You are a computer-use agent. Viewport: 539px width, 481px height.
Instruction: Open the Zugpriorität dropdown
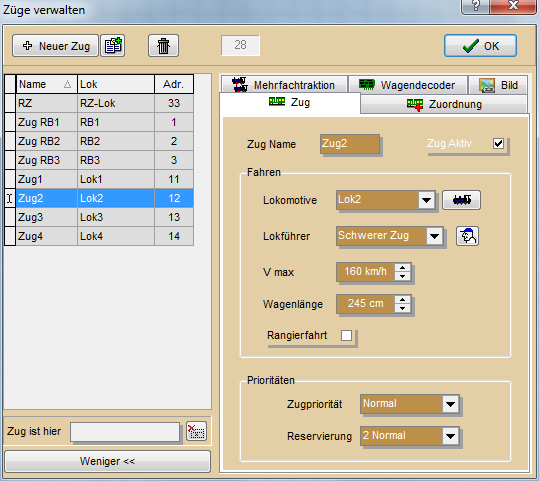[450, 404]
